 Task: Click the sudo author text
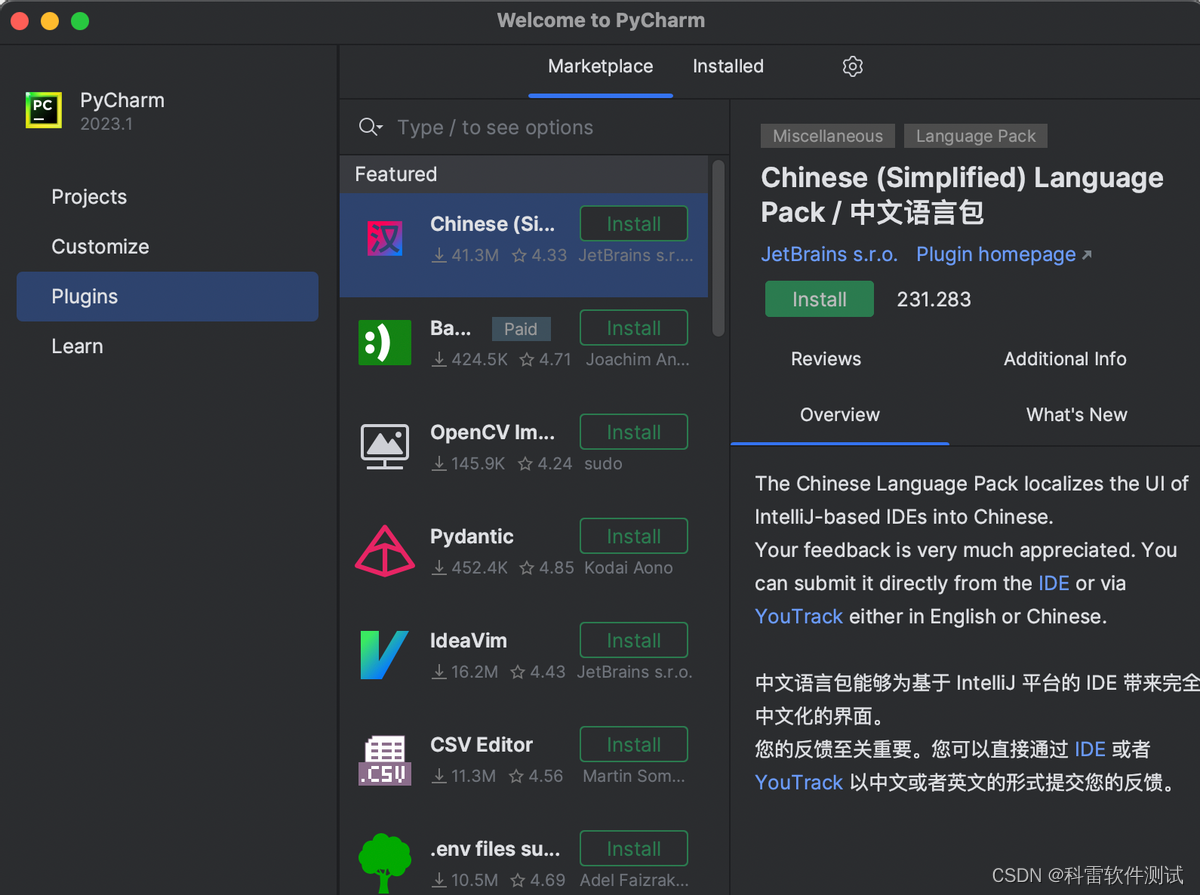(603, 464)
